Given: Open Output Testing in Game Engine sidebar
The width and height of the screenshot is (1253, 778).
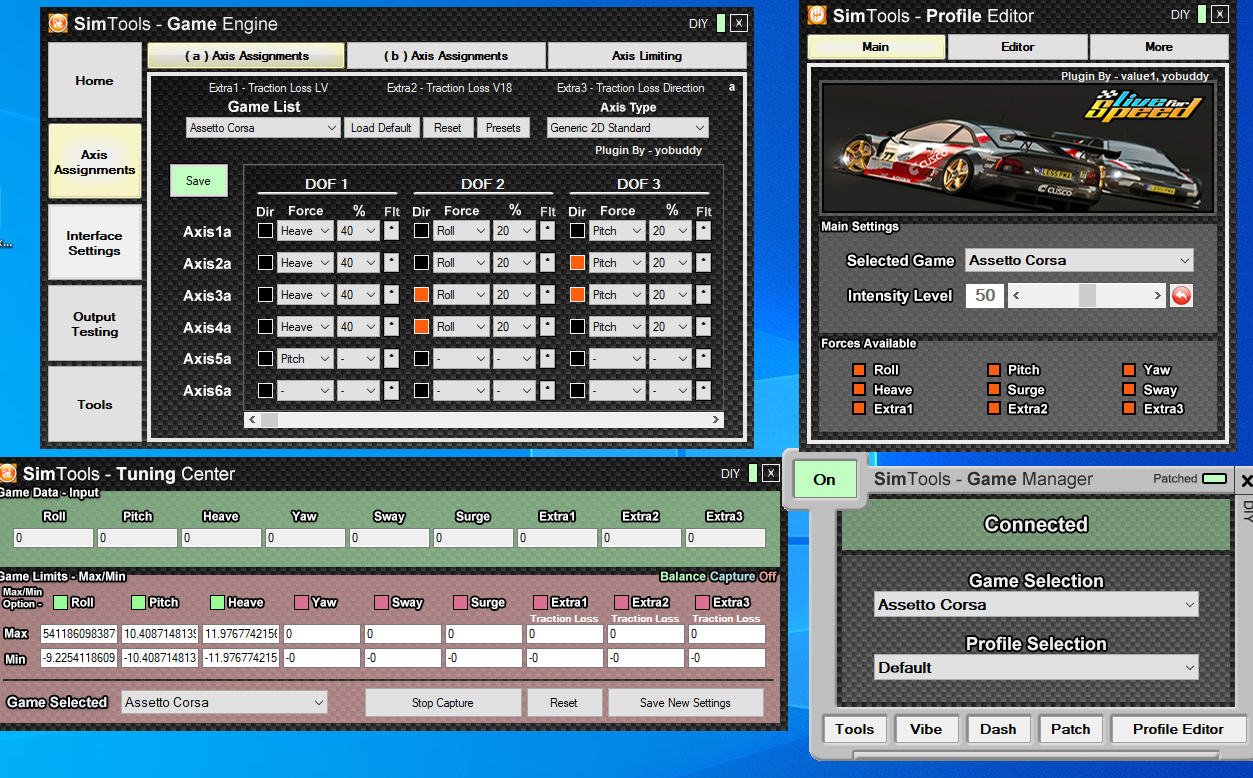Looking at the screenshot, I should (95, 324).
